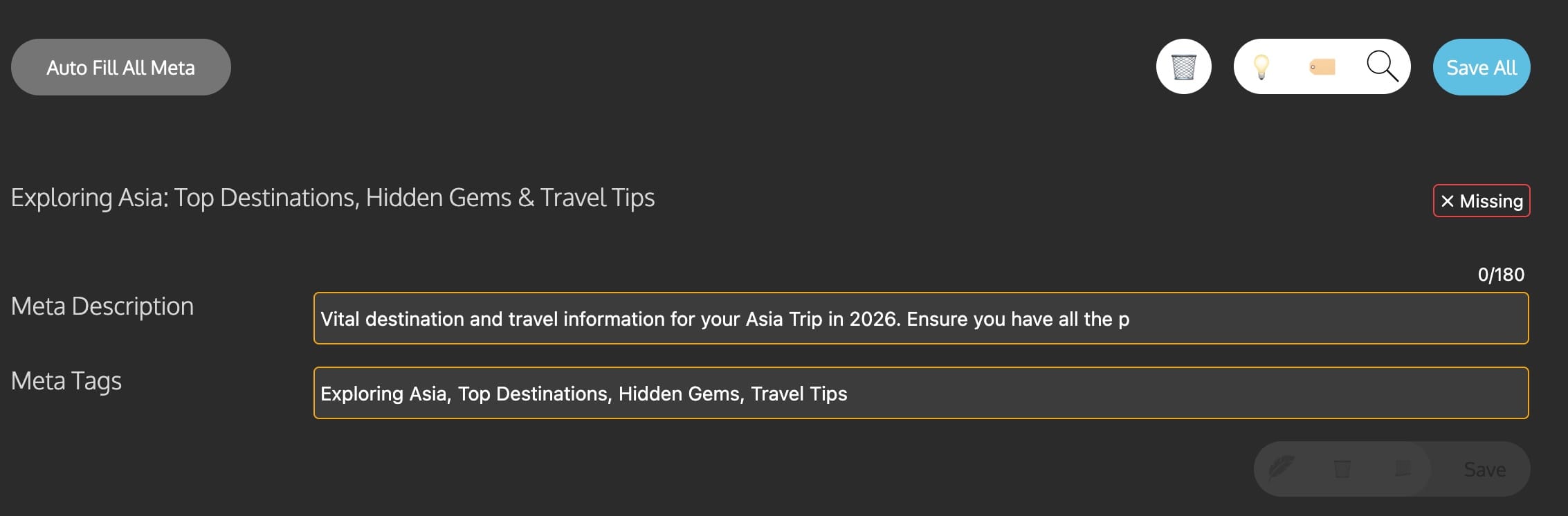
Task: Click the X inside the Missing badge
Action: pos(1446,201)
